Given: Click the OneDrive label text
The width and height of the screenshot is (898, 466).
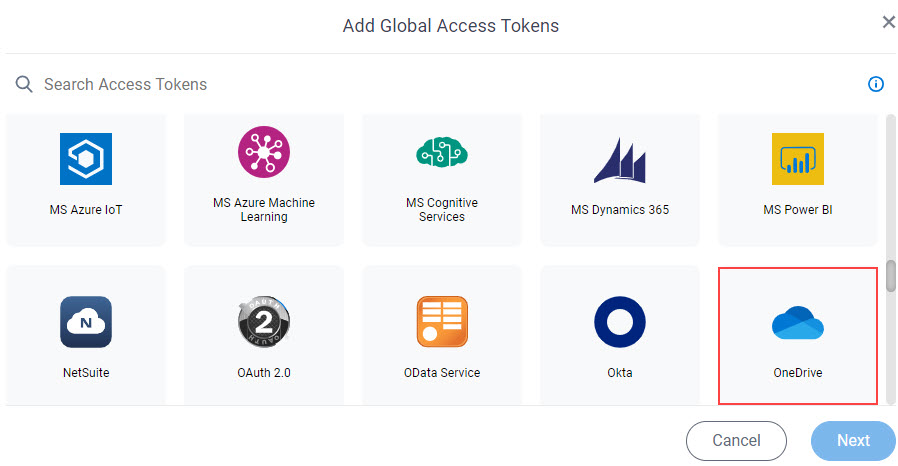Looking at the screenshot, I should click(x=798, y=373).
